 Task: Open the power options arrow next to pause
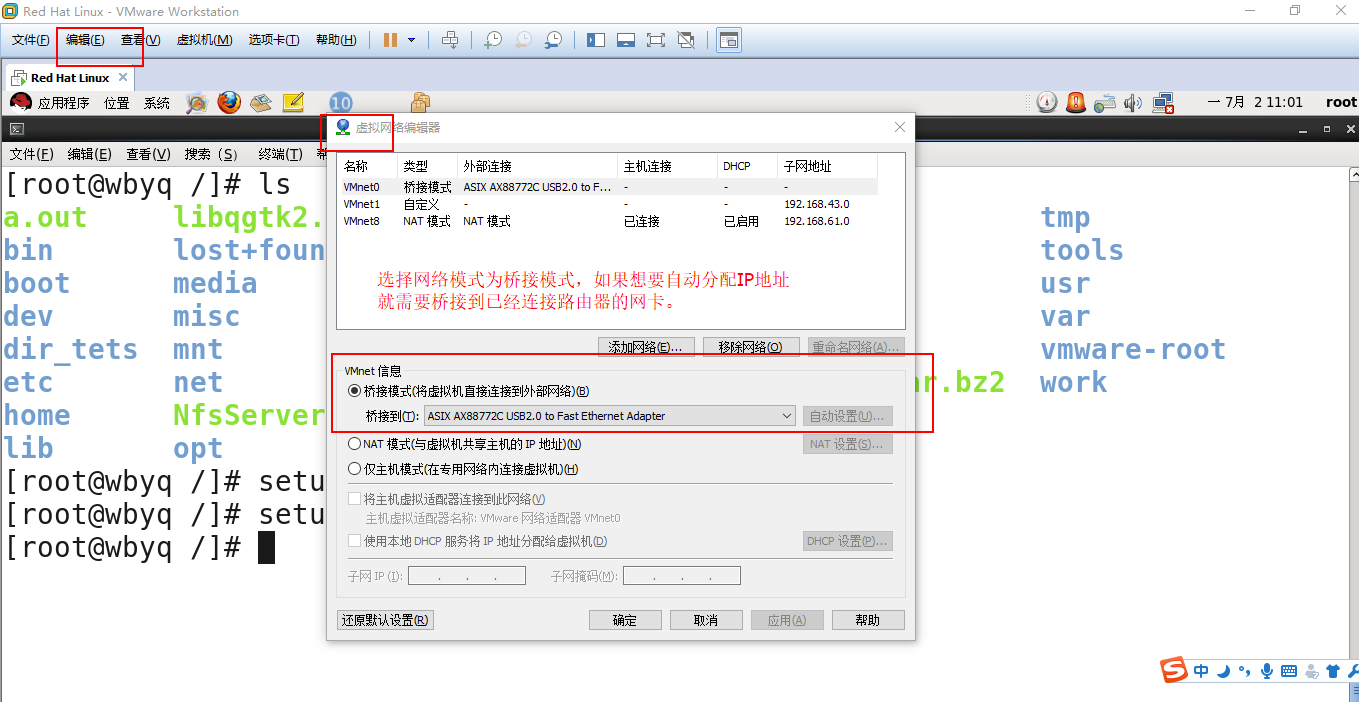411,40
